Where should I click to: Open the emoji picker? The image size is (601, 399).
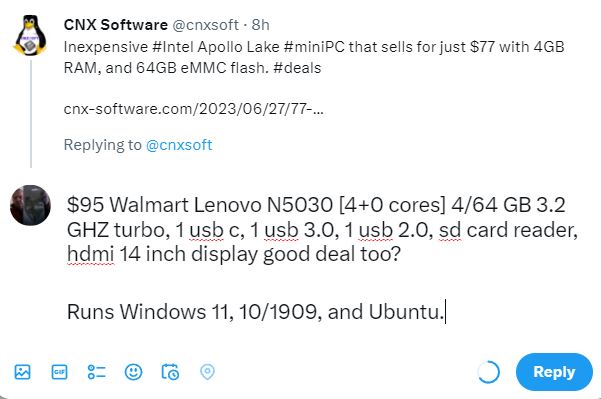click(x=133, y=372)
